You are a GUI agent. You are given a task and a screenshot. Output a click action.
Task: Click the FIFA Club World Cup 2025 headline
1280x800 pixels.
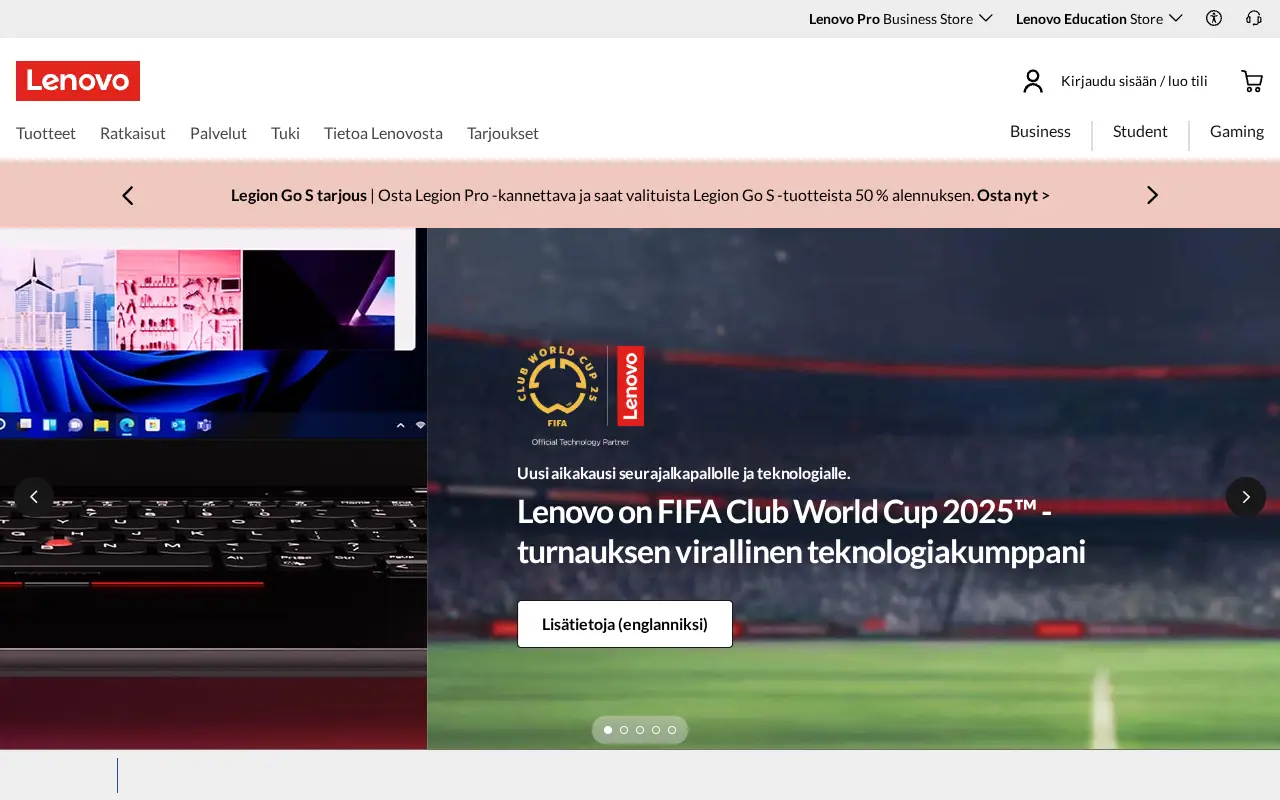tap(801, 531)
